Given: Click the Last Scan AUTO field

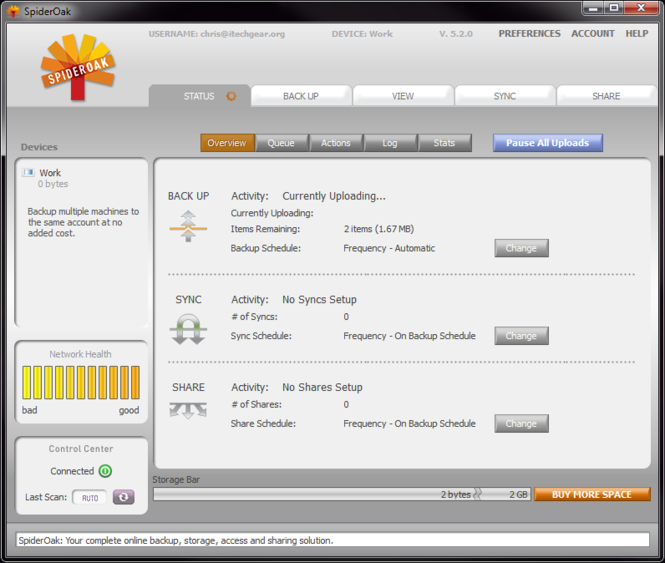Looking at the screenshot, I should point(89,498).
